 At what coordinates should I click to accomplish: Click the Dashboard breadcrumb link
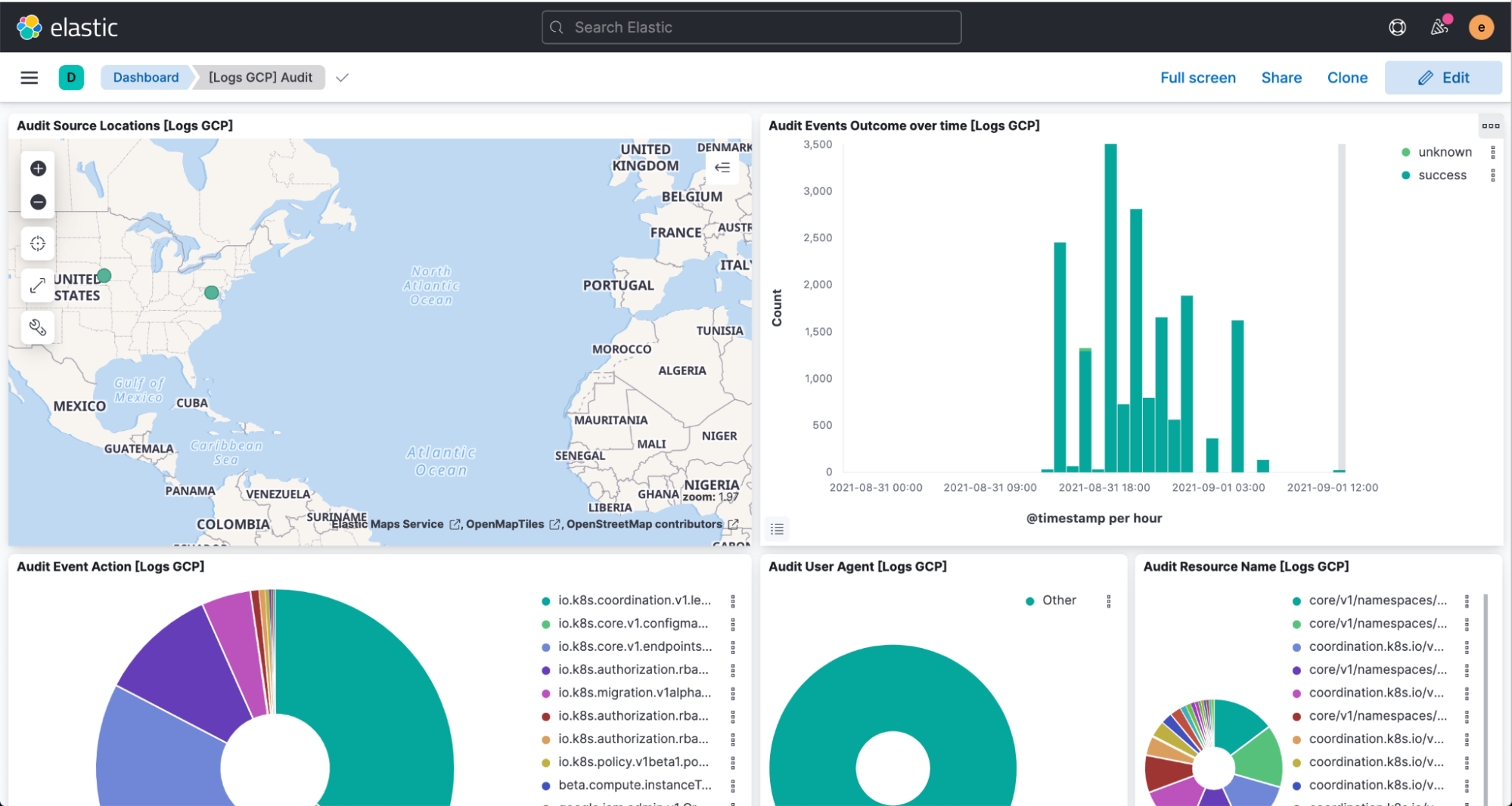[x=145, y=77]
